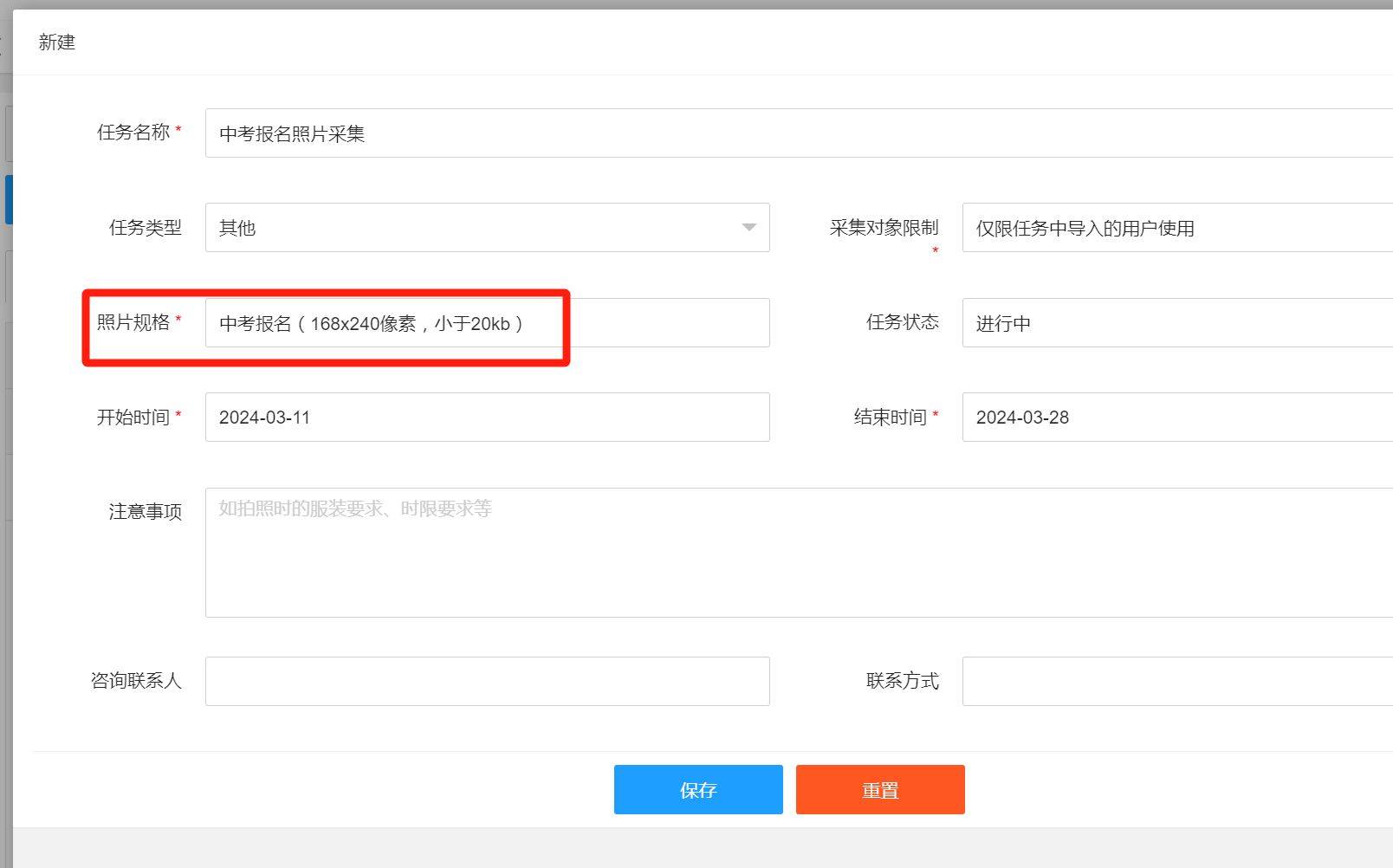Open the 照片规格 selection field
The image size is (1393, 868).
pyautogui.click(x=487, y=323)
